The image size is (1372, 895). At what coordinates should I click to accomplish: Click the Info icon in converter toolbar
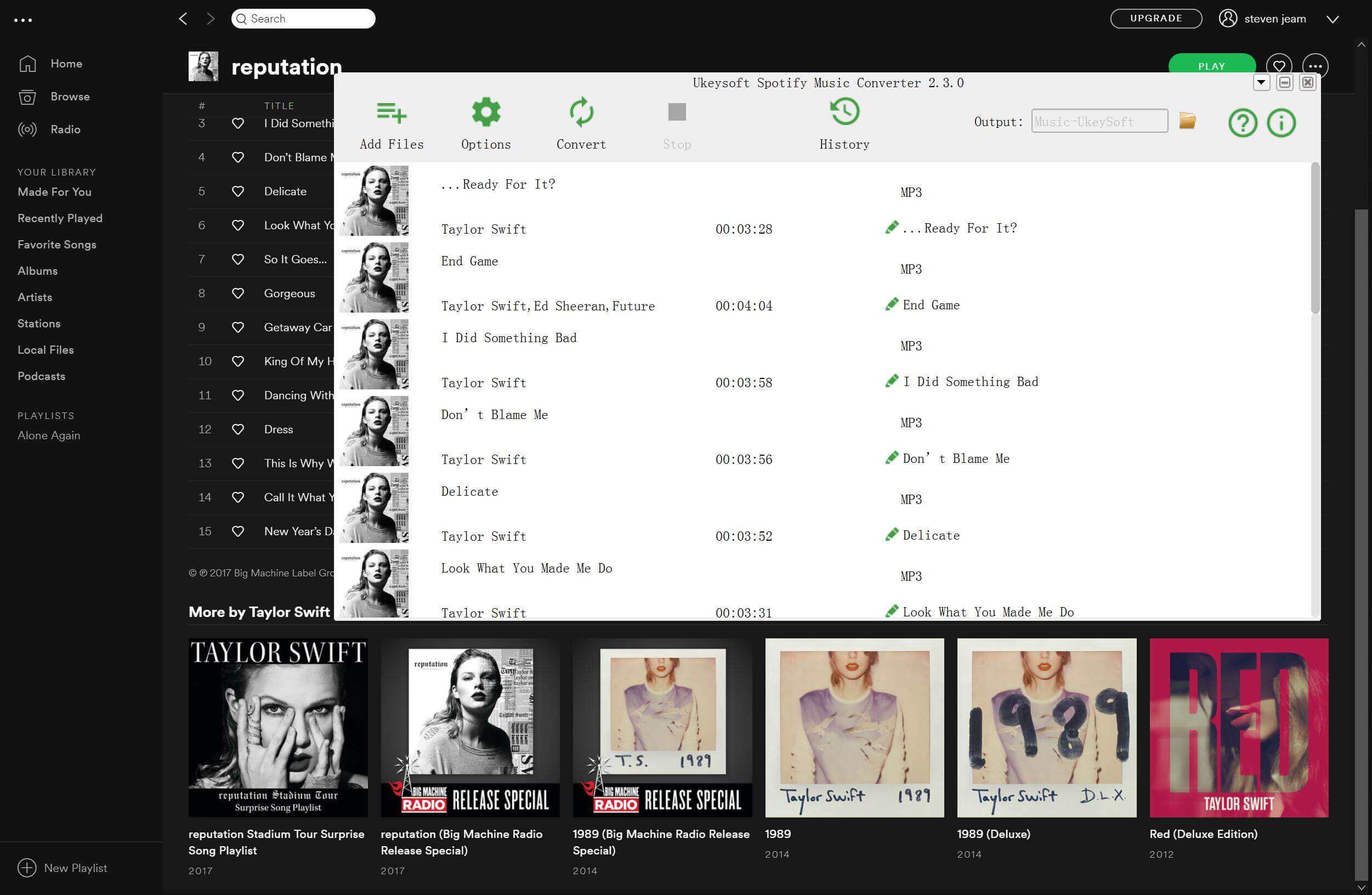point(1281,122)
